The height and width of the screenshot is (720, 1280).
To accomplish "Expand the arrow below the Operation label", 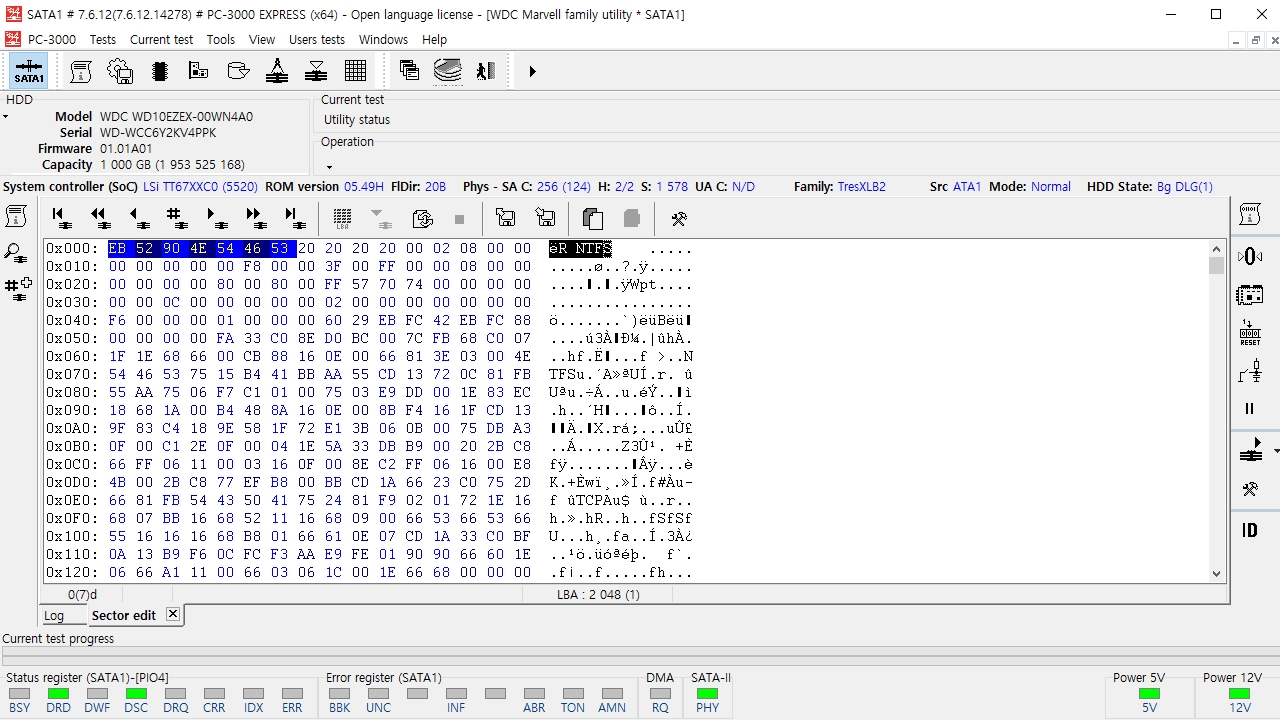I will pos(329,167).
